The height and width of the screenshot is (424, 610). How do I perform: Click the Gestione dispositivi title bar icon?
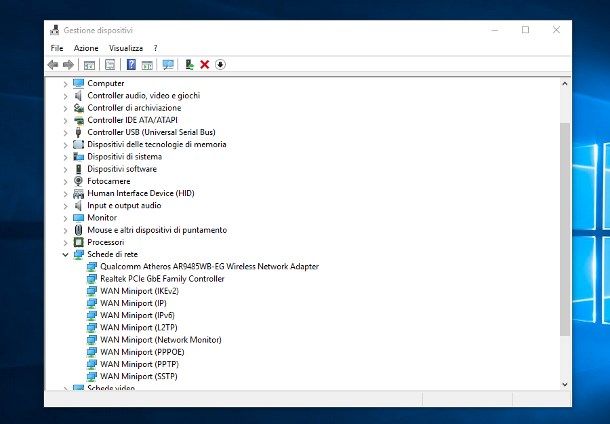[54, 30]
